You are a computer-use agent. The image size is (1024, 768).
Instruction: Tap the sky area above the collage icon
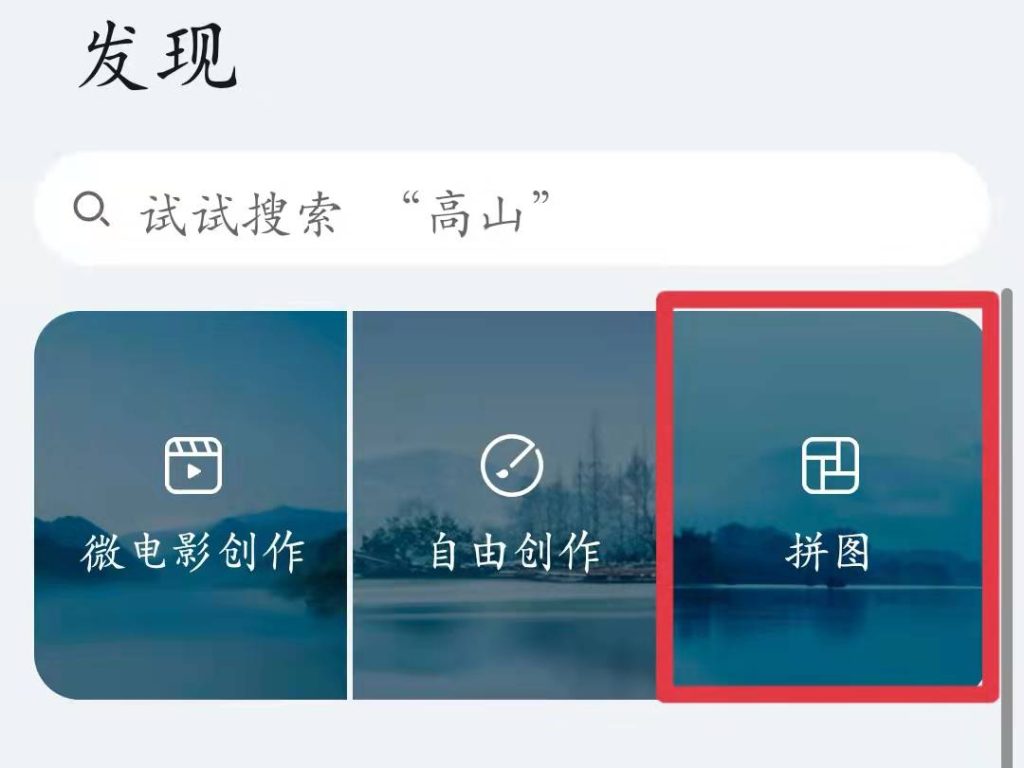827,372
